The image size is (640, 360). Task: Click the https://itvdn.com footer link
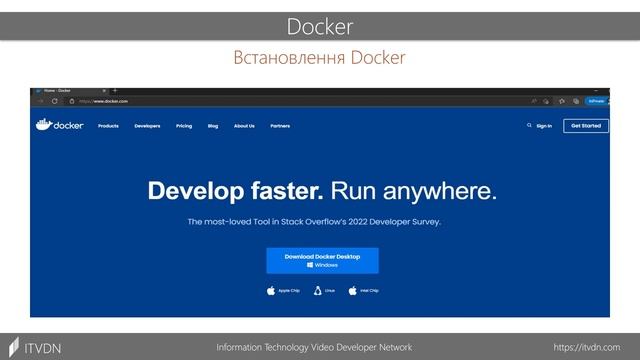coord(587,347)
